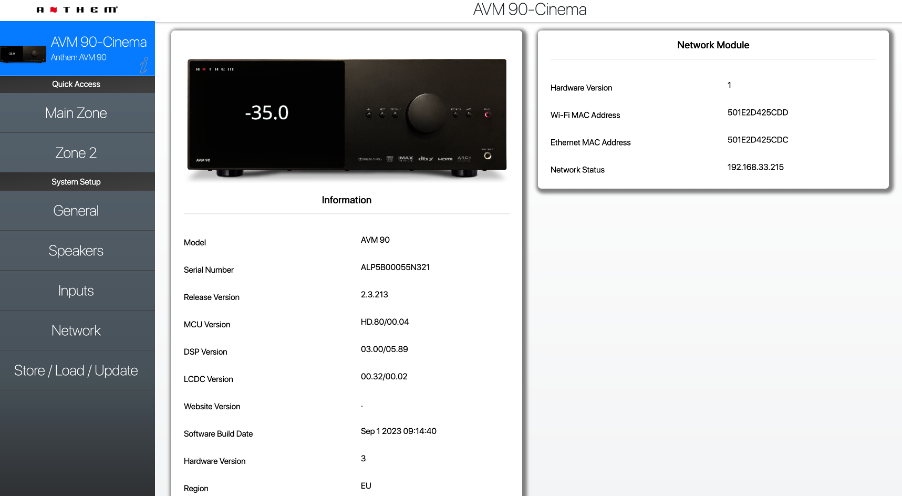902x496 pixels.
Task: Click LCDC Version value 00.32/00.02
Action: pyautogui.click(x=384, y=376)
